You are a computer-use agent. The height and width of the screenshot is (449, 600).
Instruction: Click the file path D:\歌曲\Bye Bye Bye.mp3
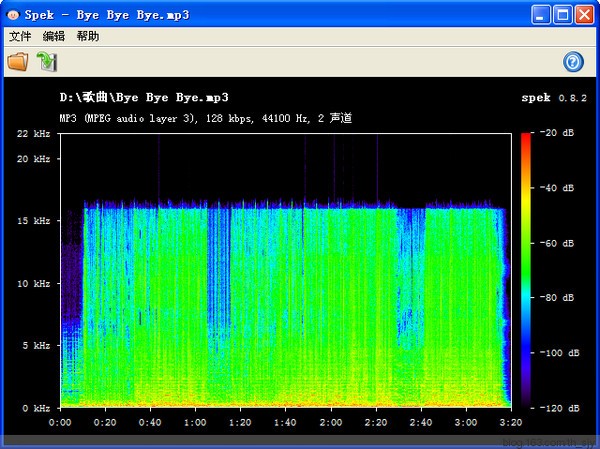pyautogui.click(x=144, y=98)
